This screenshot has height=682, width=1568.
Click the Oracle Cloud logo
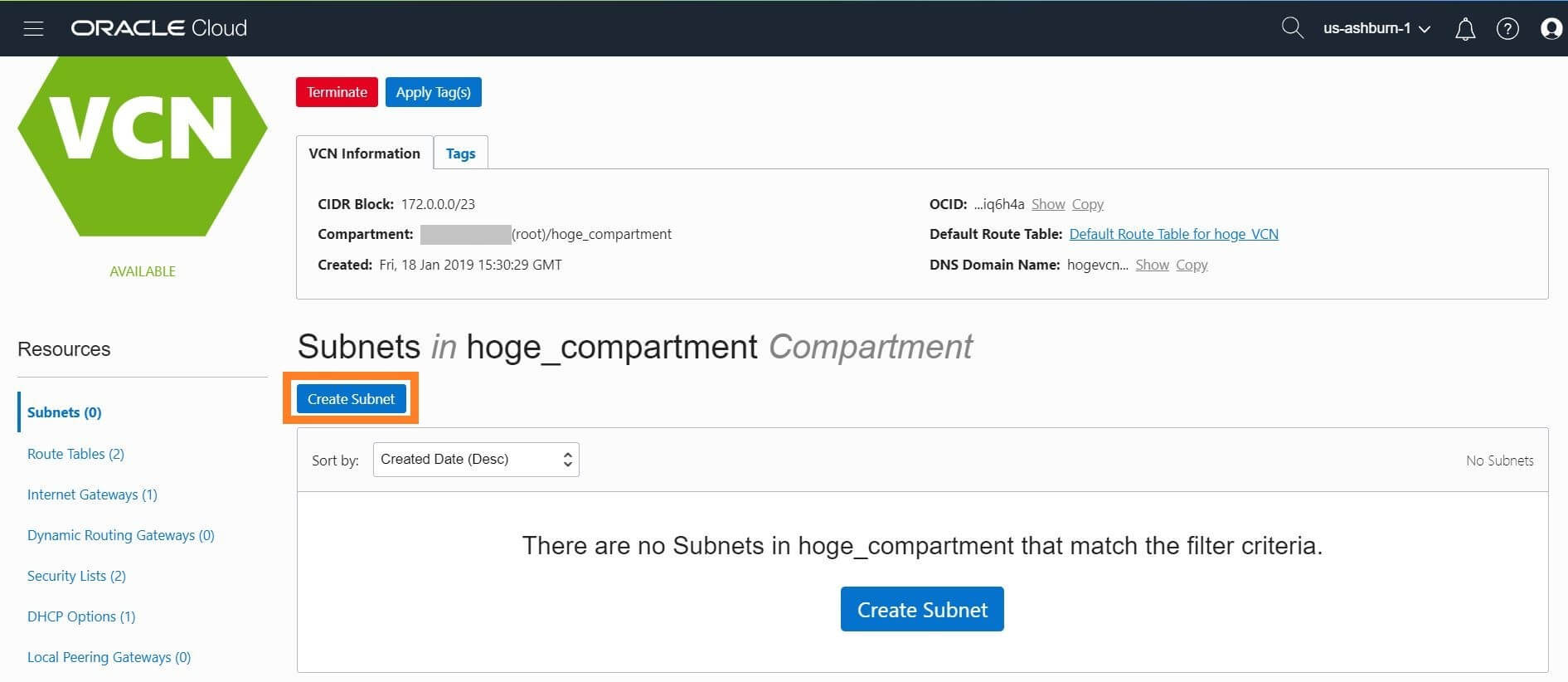coord(158,28)
